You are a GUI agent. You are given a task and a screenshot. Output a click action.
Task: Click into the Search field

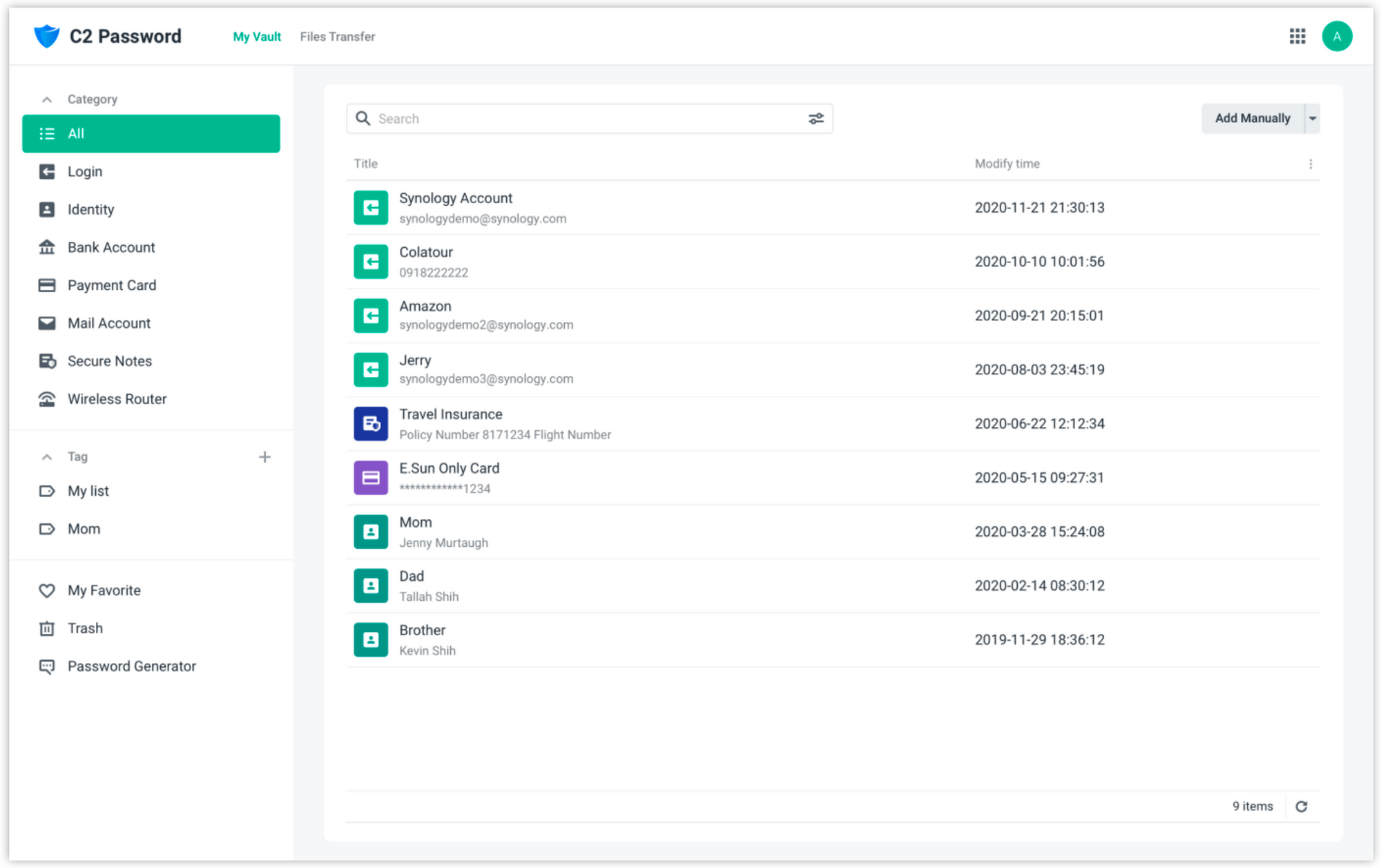590,119
